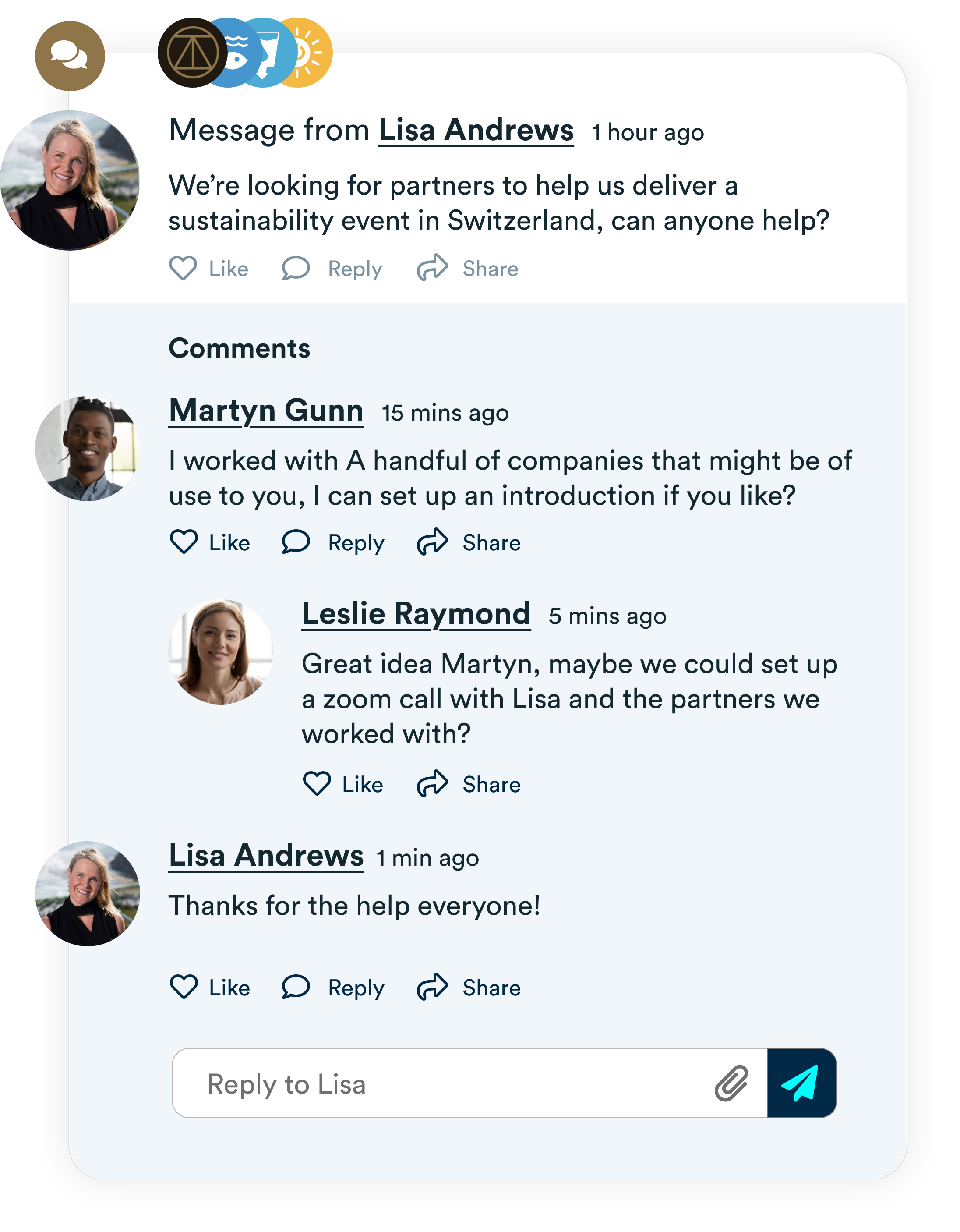The image size is (960, 1232).
Task: Click the "Reply to Lisa" text field
Action: click(x=440, y=1083)
